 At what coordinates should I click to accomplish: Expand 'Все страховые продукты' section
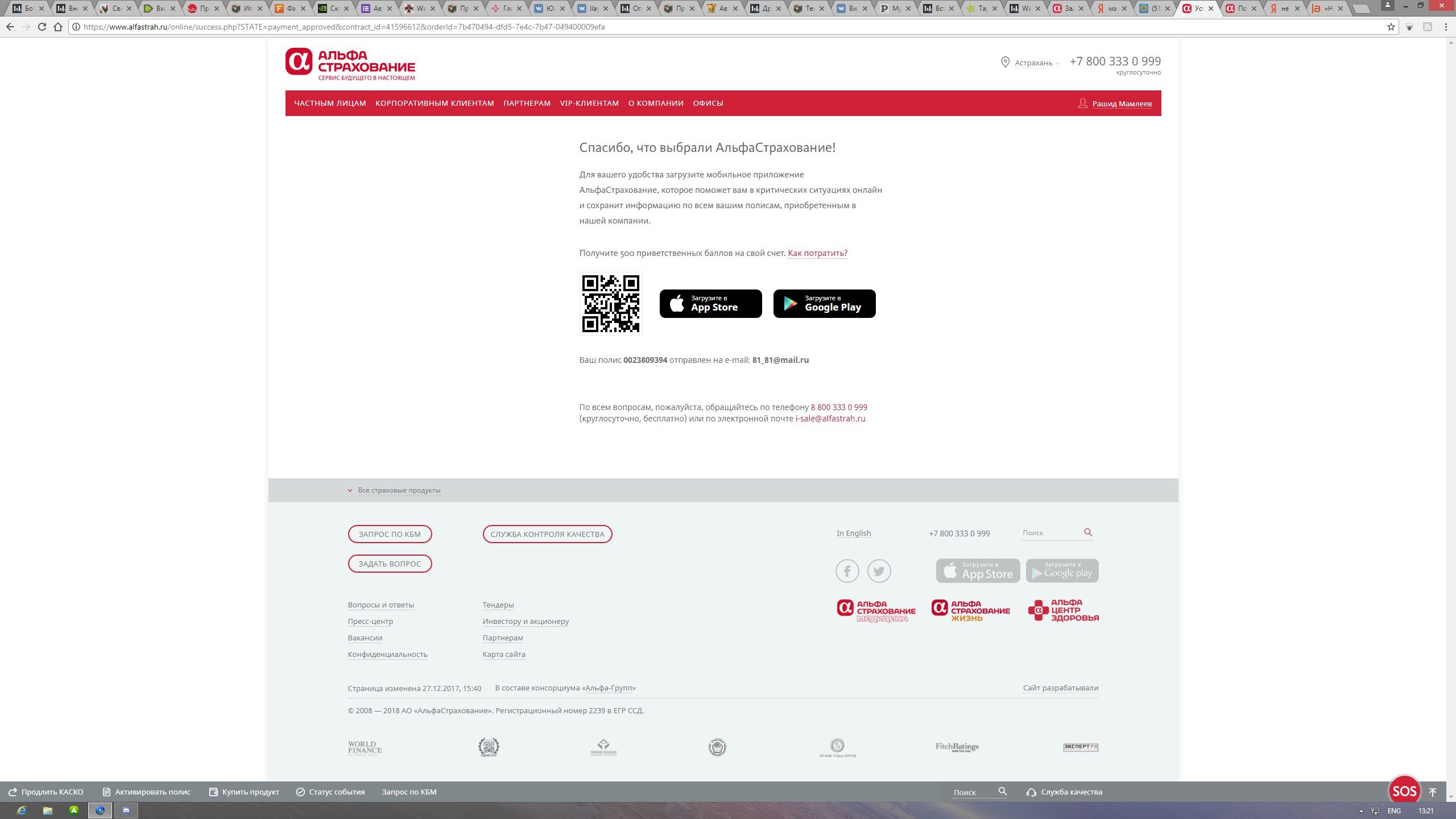pos(394,489)
